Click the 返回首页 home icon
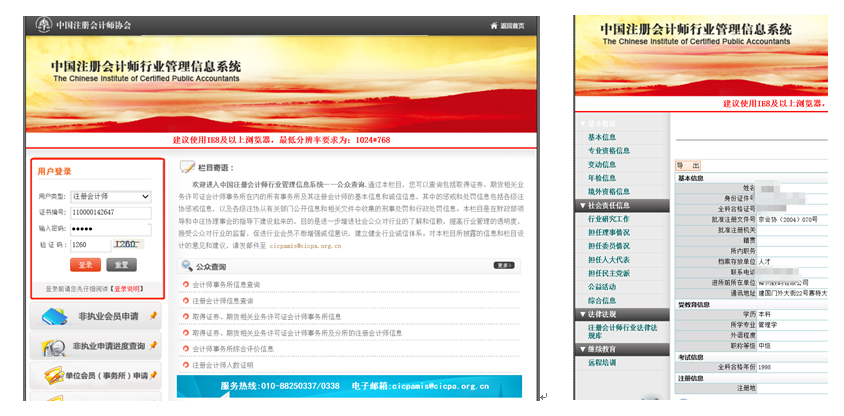This screenshot has height=416, width=844. point(494,24)
